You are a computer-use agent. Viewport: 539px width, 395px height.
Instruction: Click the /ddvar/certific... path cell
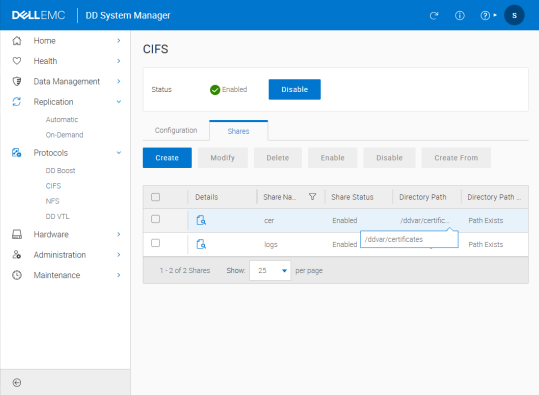[x=425, y=220]
